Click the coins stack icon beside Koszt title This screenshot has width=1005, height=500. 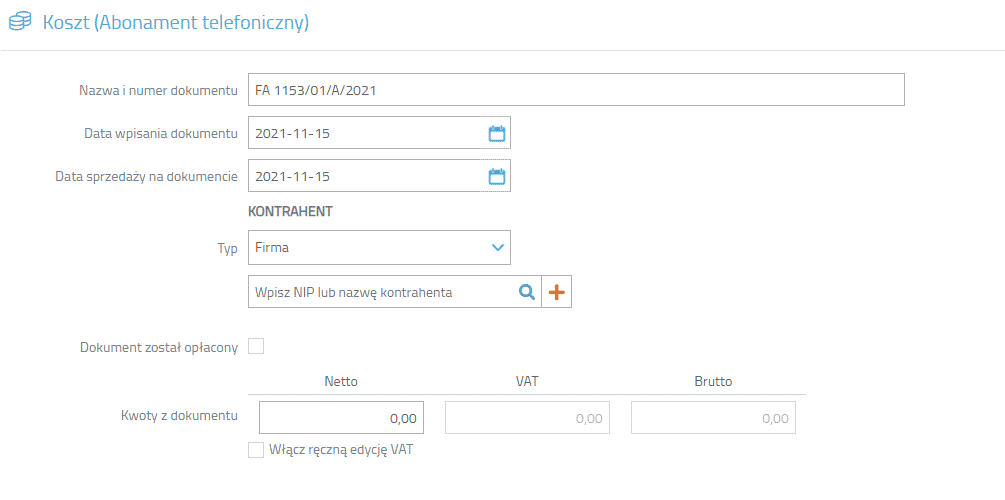click(19, 22)
